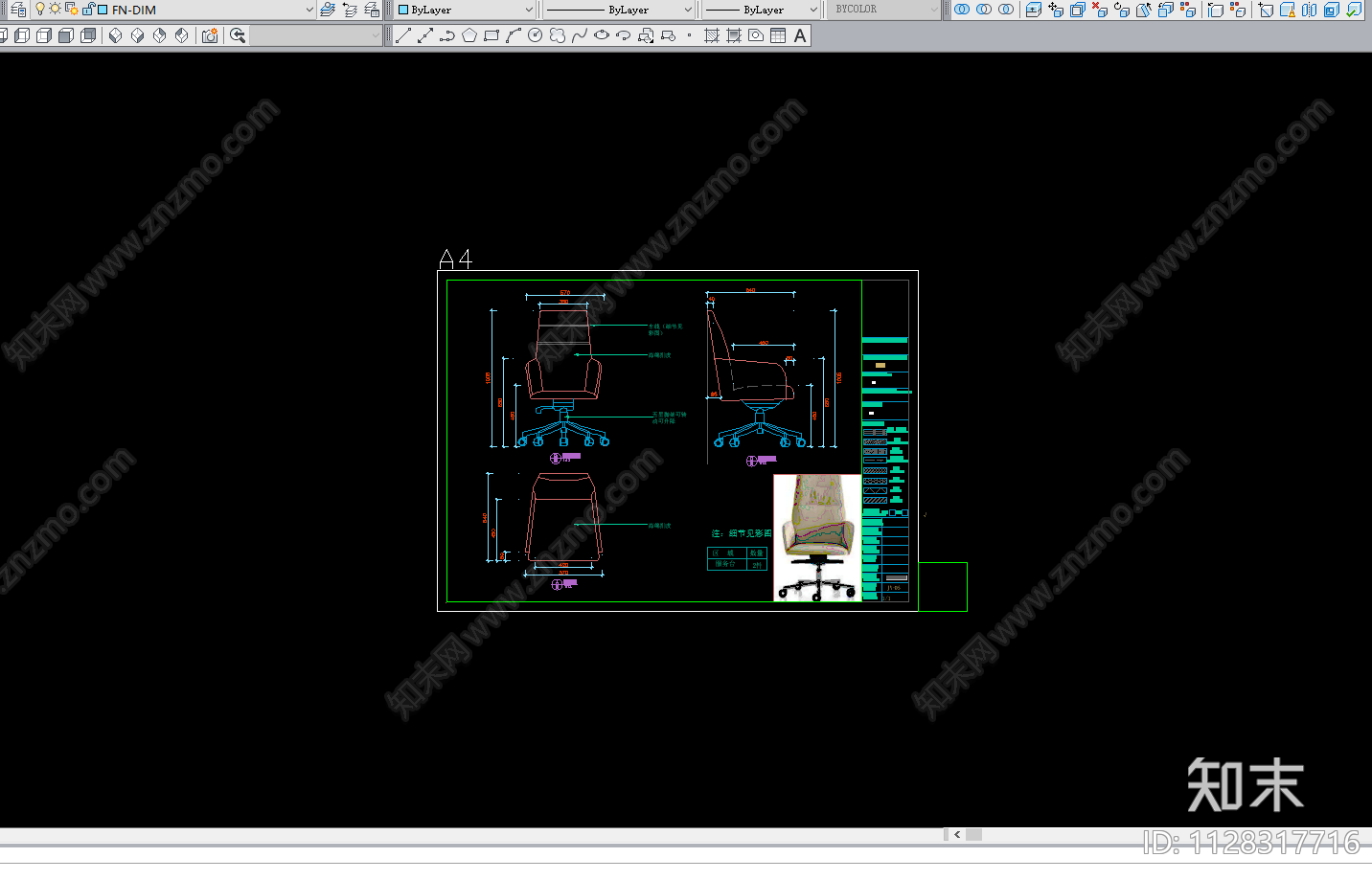
Task: Click the third isometric view cube icon
Action: pyautogui.click(x=160, y=35)
